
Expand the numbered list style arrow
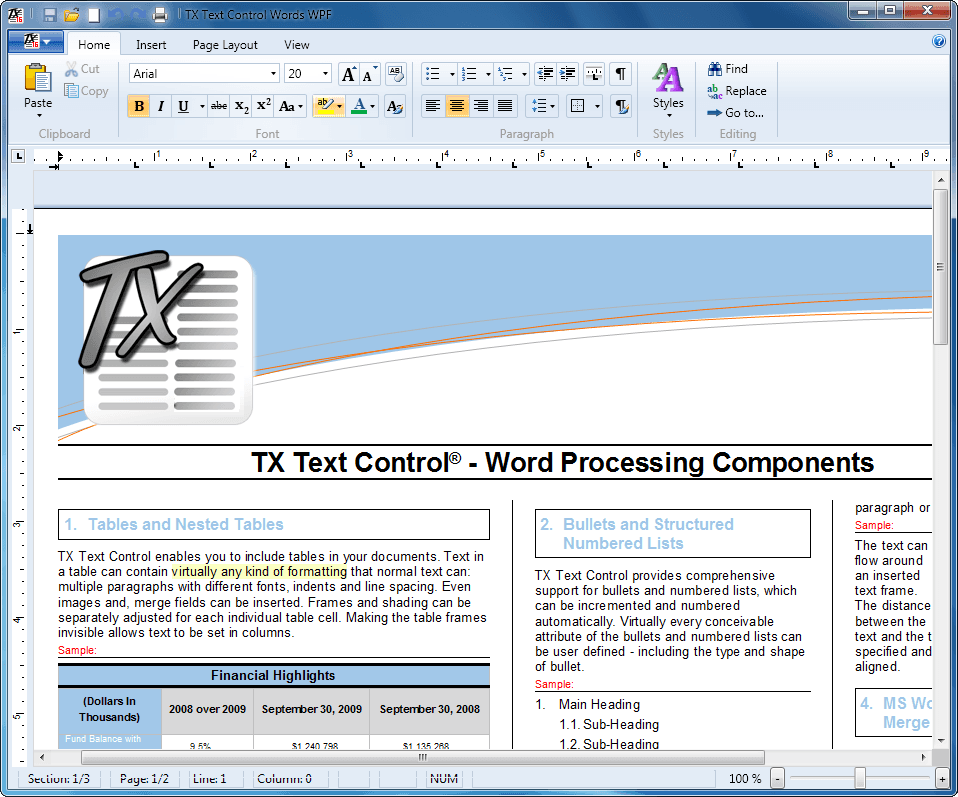(488, 74)
